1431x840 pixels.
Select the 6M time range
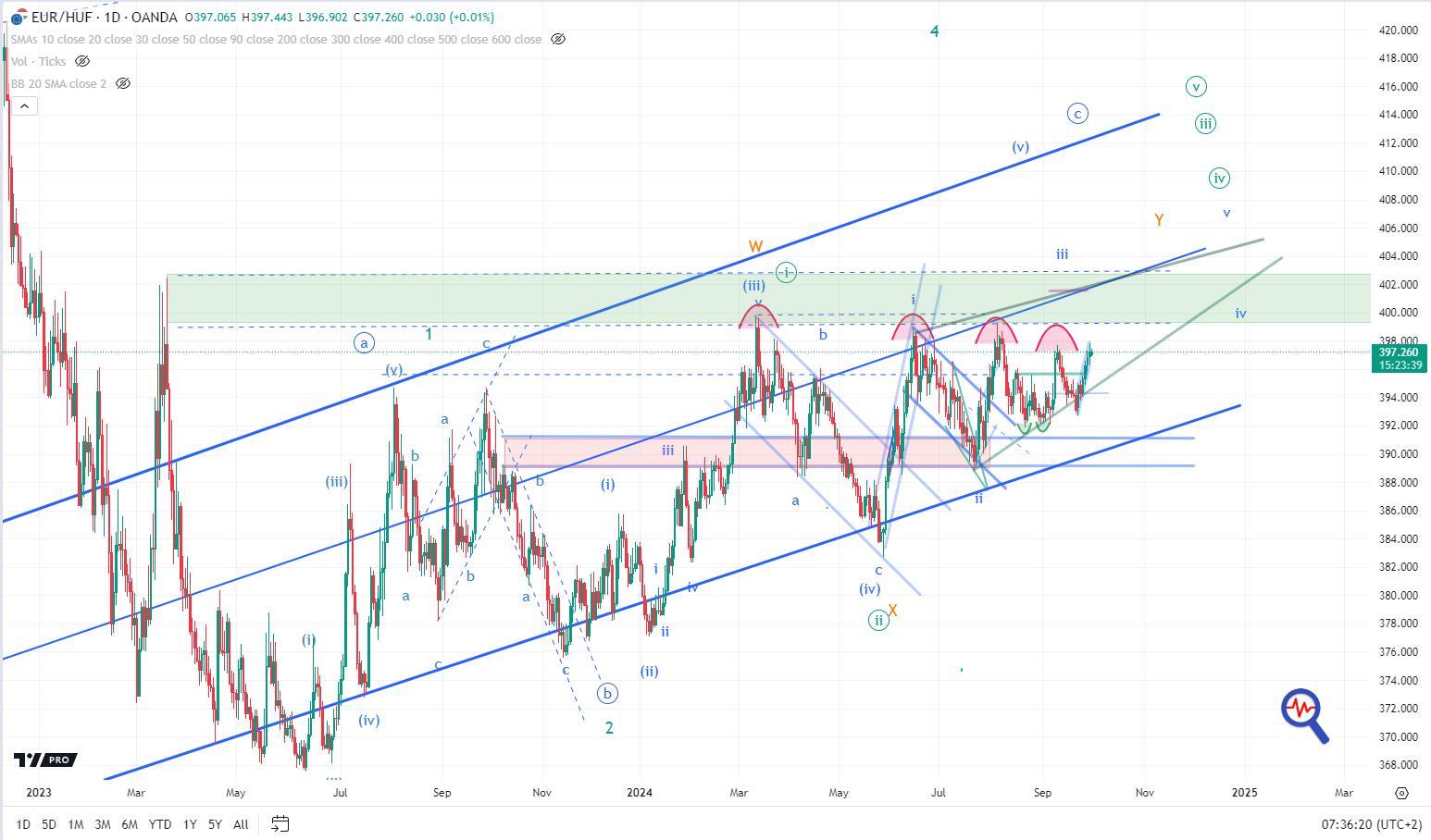tap(130, 823)
